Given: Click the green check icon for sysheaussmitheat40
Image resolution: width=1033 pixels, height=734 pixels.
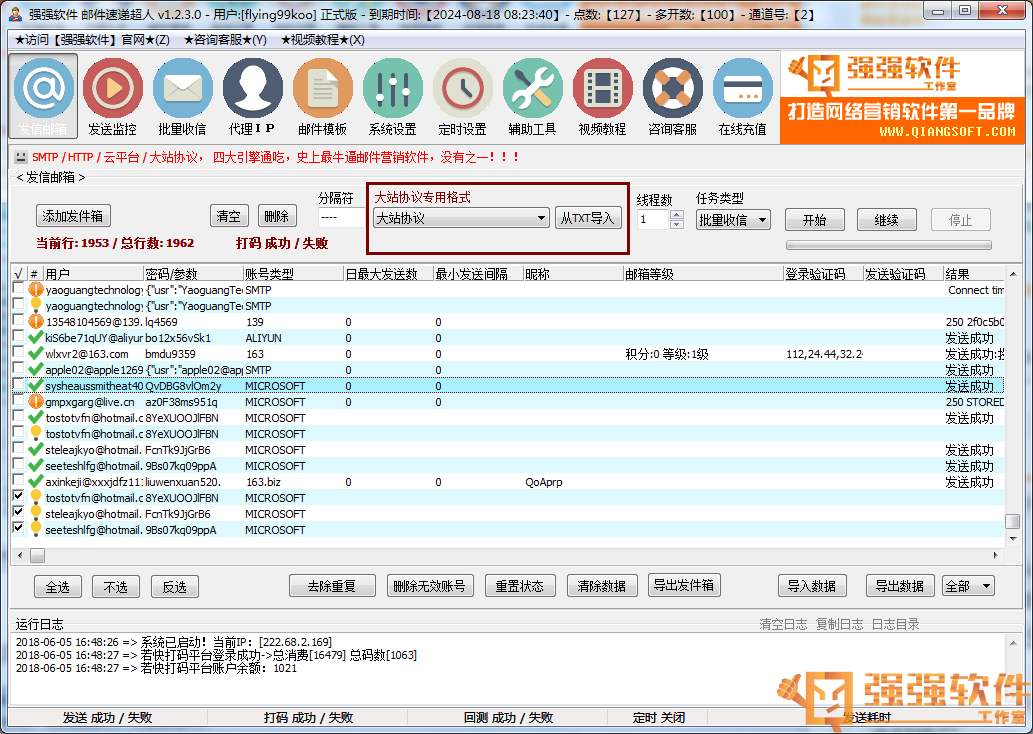Looking at the screenshot, I should [x=36, y=385].
